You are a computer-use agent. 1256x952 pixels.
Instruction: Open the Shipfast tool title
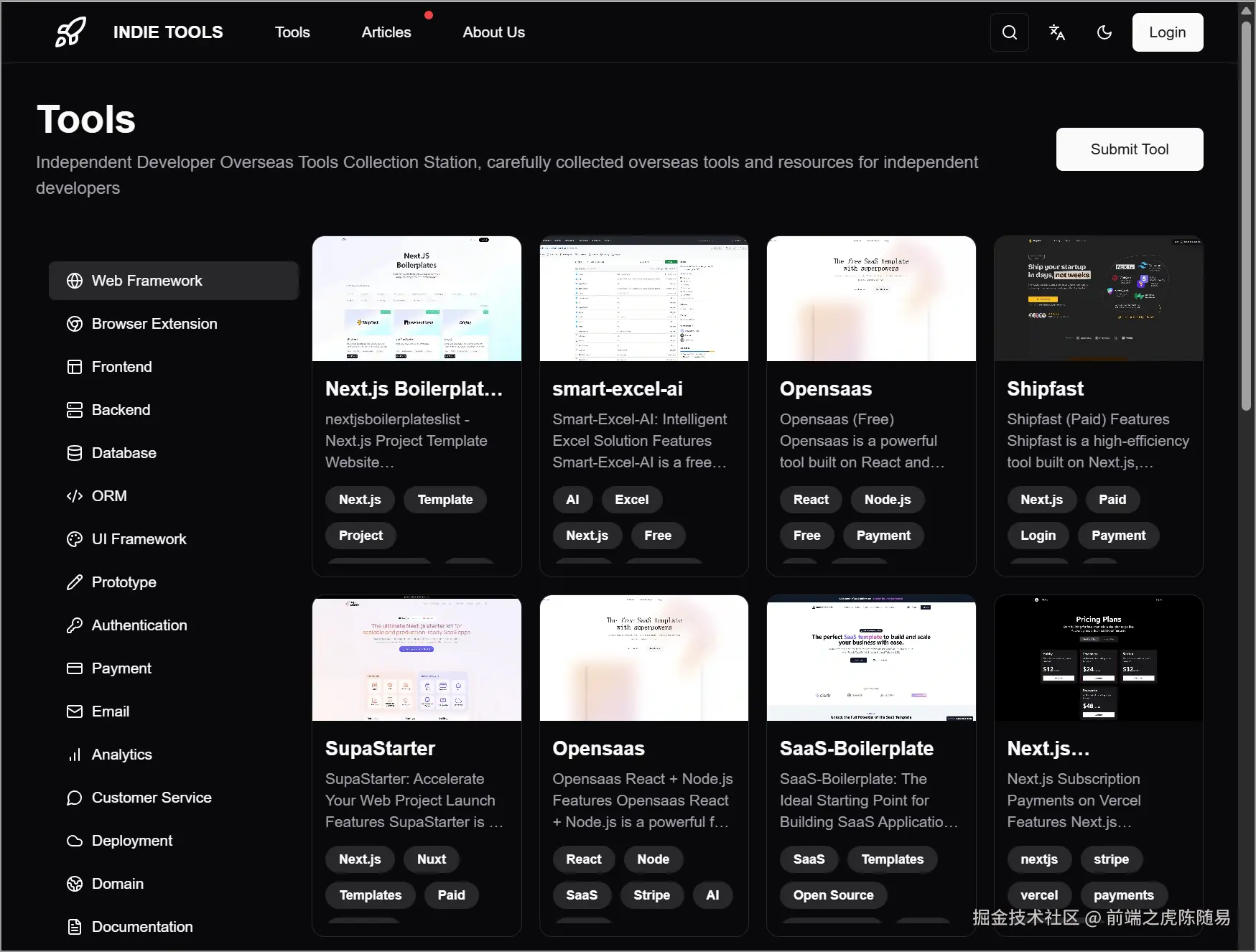click(x=1045, y=388)
